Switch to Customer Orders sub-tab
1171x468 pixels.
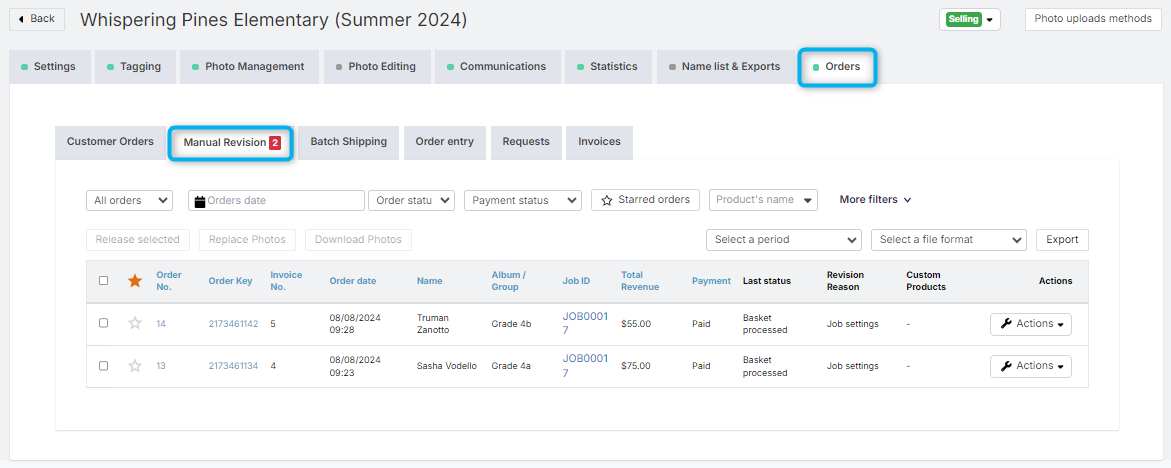[110, 142]
